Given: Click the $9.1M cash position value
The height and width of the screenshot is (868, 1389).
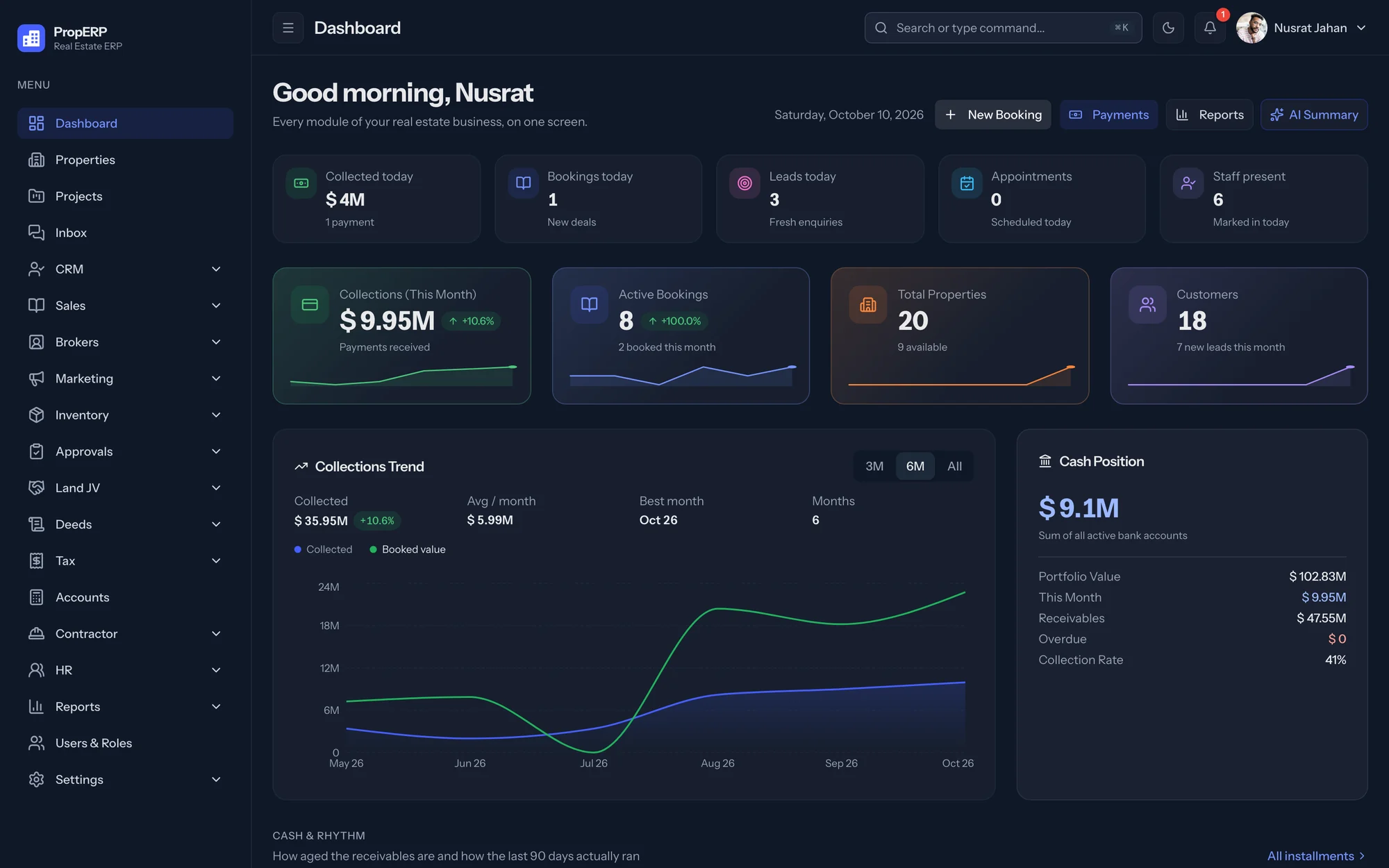Looking at the screenshot, I should point(1079,508).
